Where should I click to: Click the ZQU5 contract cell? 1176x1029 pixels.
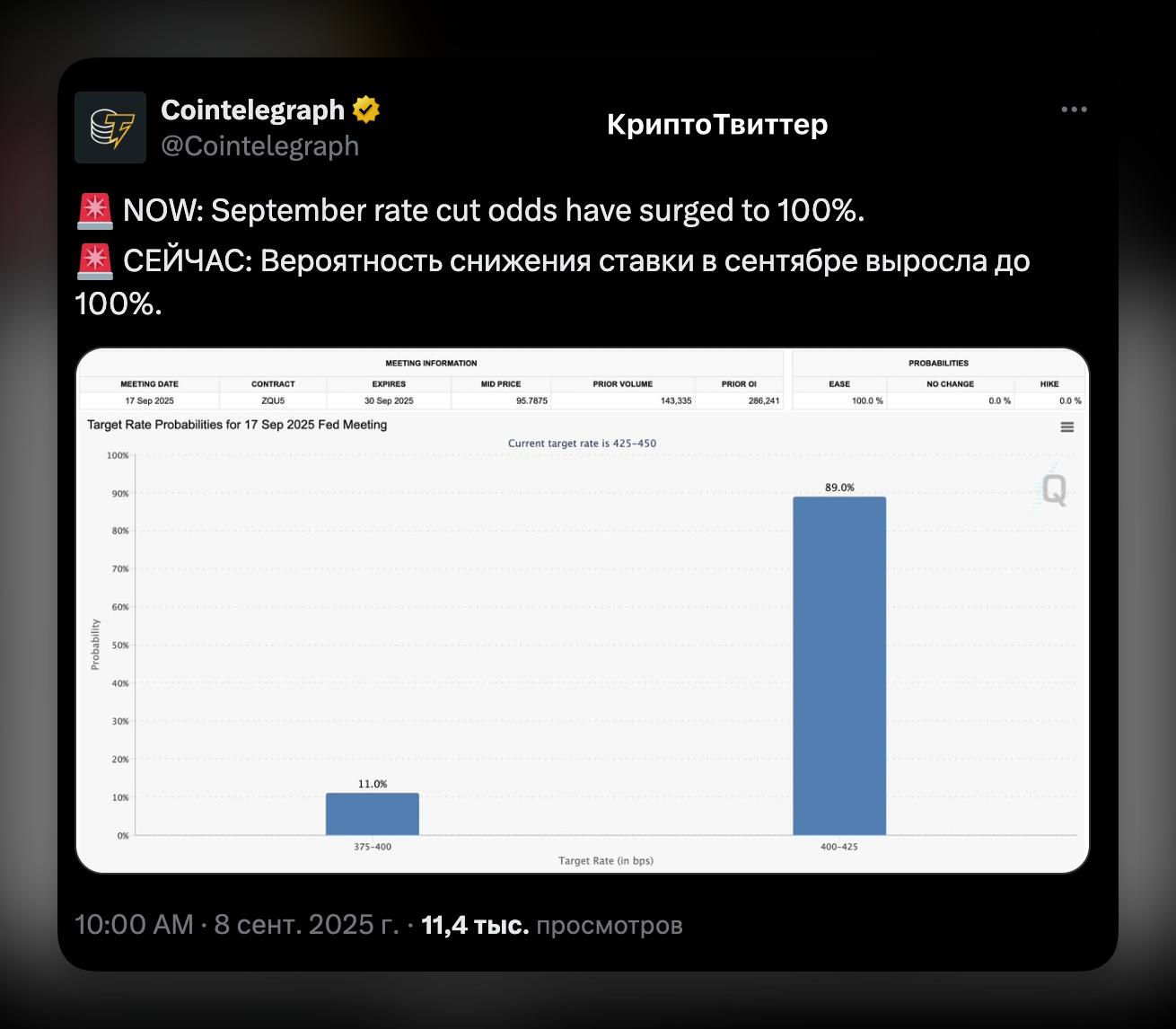point(273,400)
